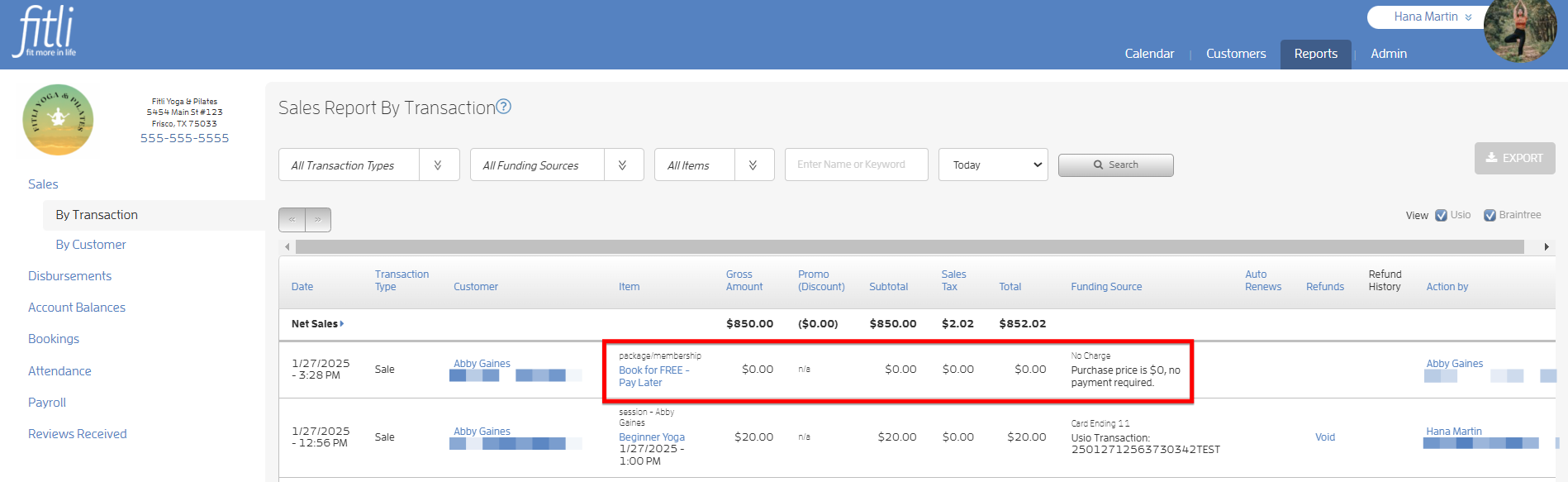Open the Calendar tab
The width and height of the screenshot is (1568, 482).
[1149, 54]
